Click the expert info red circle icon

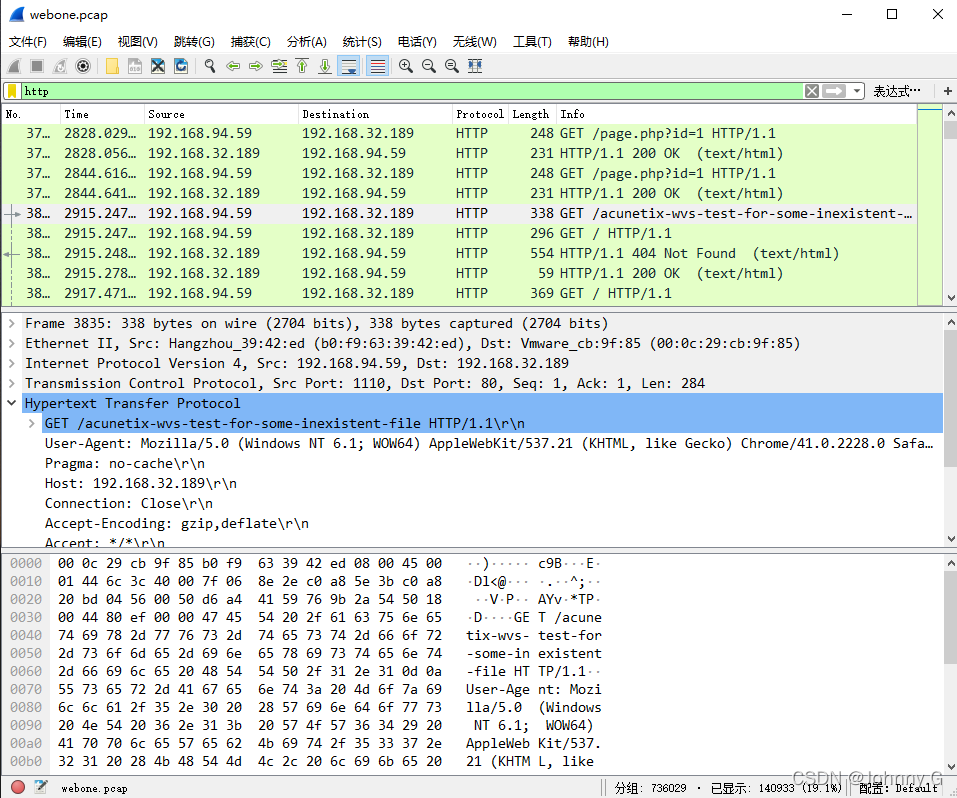pyautogui.click(x=18, y=788)
